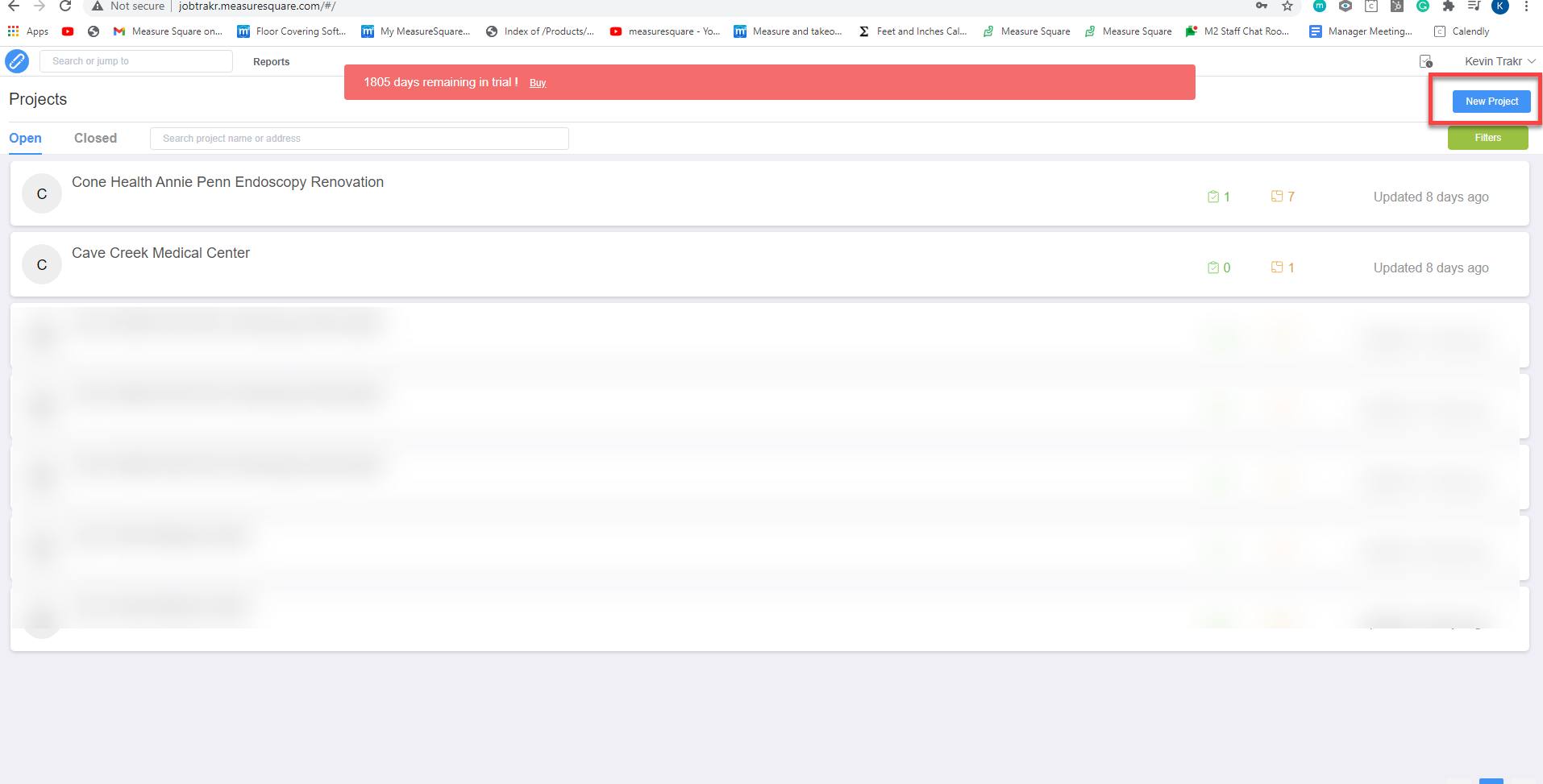Click the Search or jump to field

tap(136, 61)
